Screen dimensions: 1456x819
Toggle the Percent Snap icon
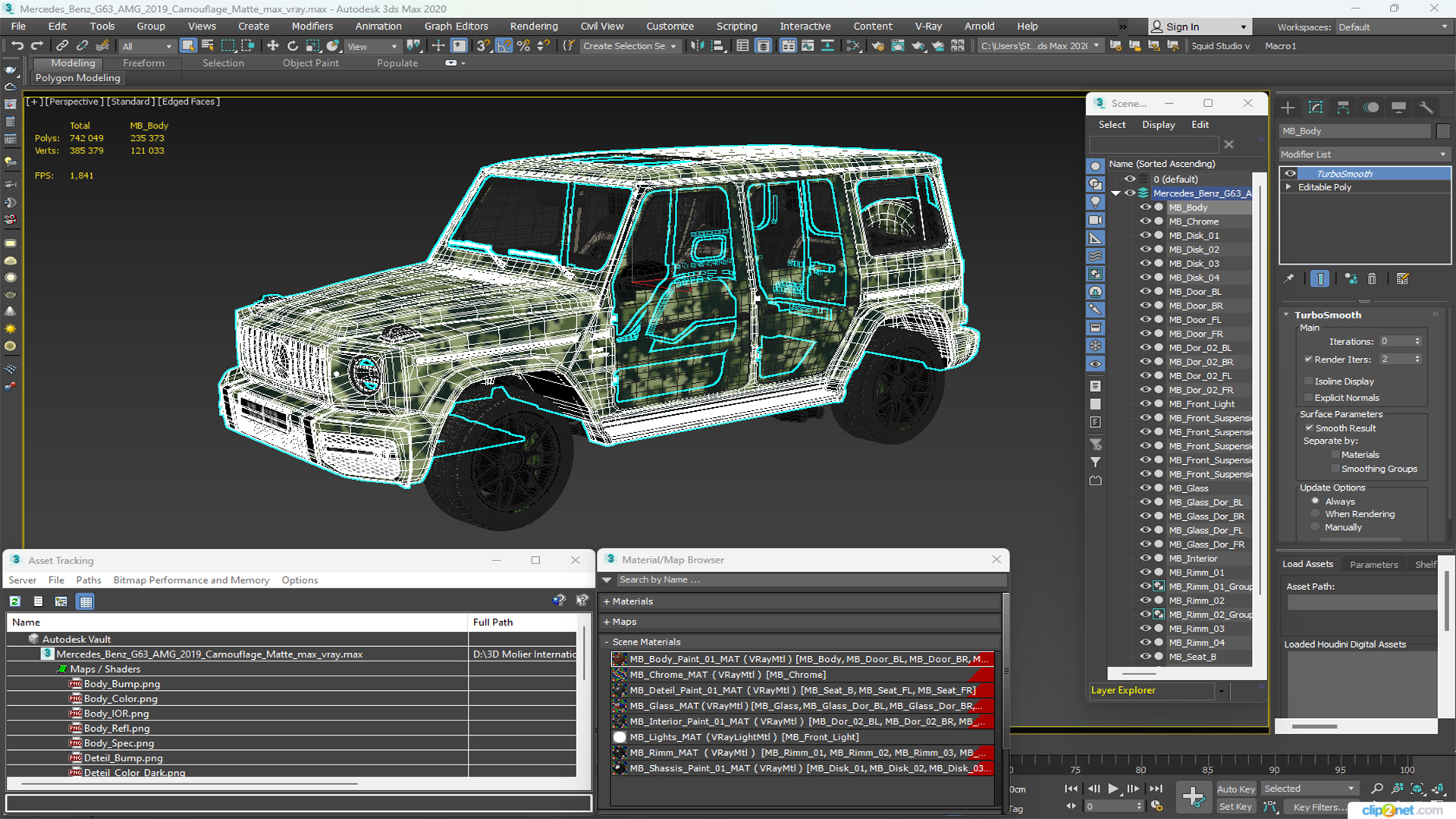524,46
